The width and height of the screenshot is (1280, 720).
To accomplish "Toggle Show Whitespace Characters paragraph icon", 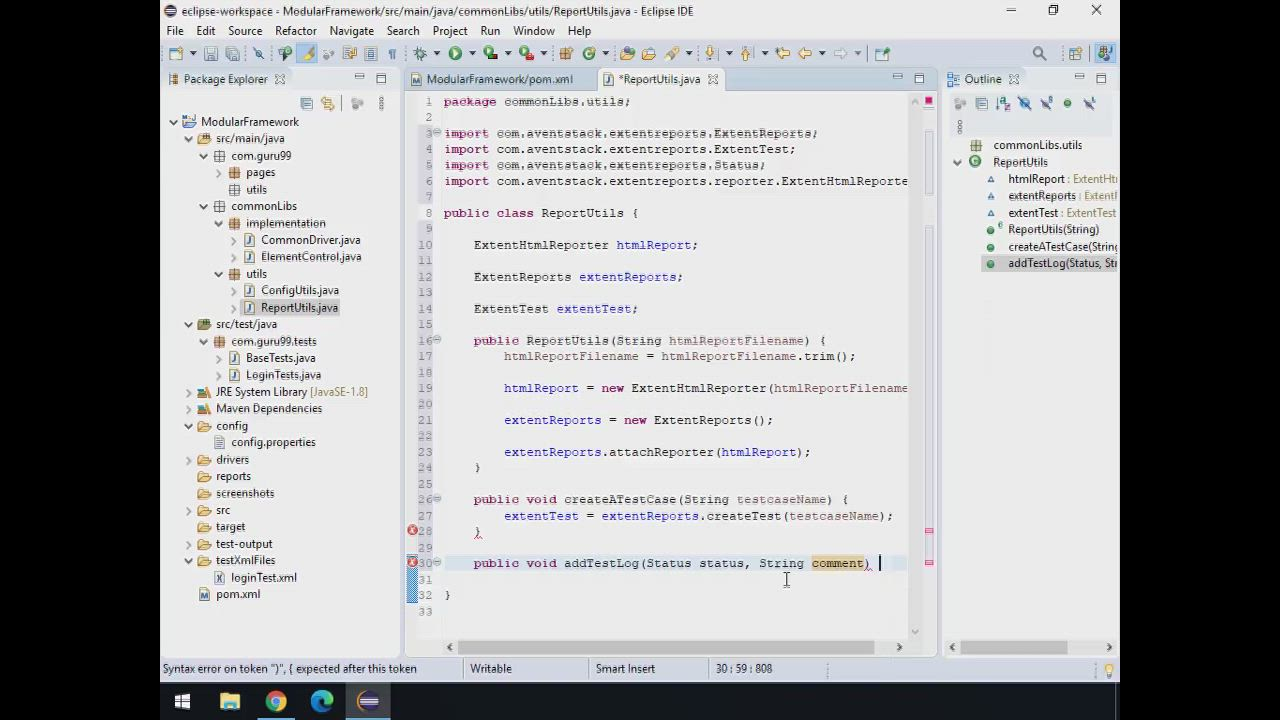I will click(392, 53).
